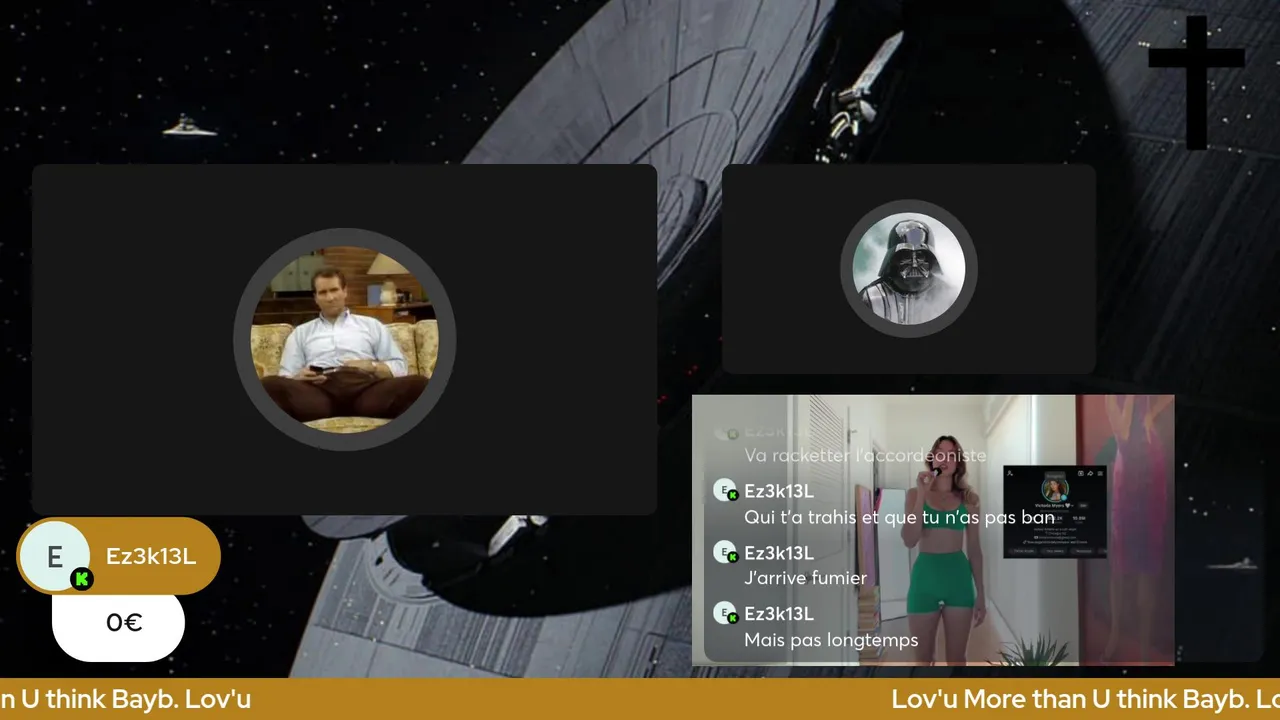
Task: Click chat avatar beside 'Qui t'a trahis' message
Action: coord(725,491)
